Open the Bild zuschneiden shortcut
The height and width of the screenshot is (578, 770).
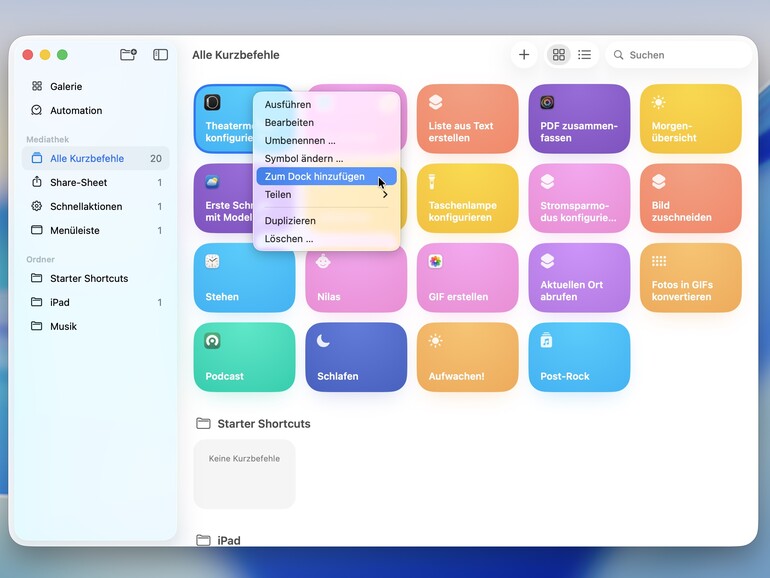coord(691,198)
